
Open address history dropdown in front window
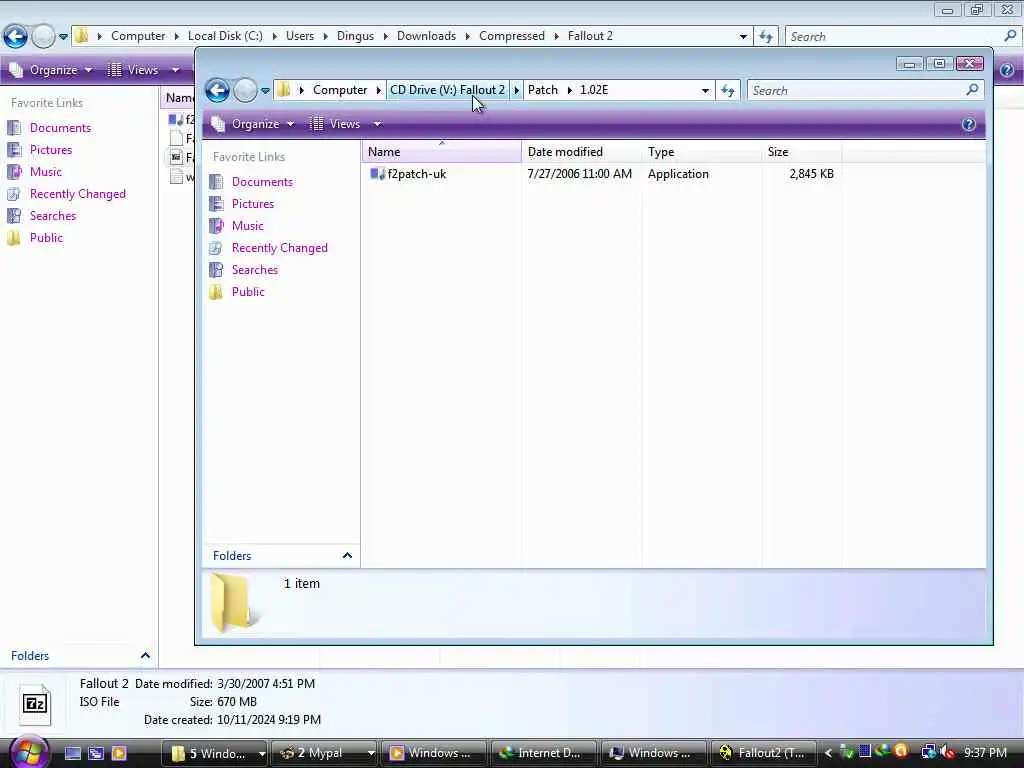pos(705,91)
